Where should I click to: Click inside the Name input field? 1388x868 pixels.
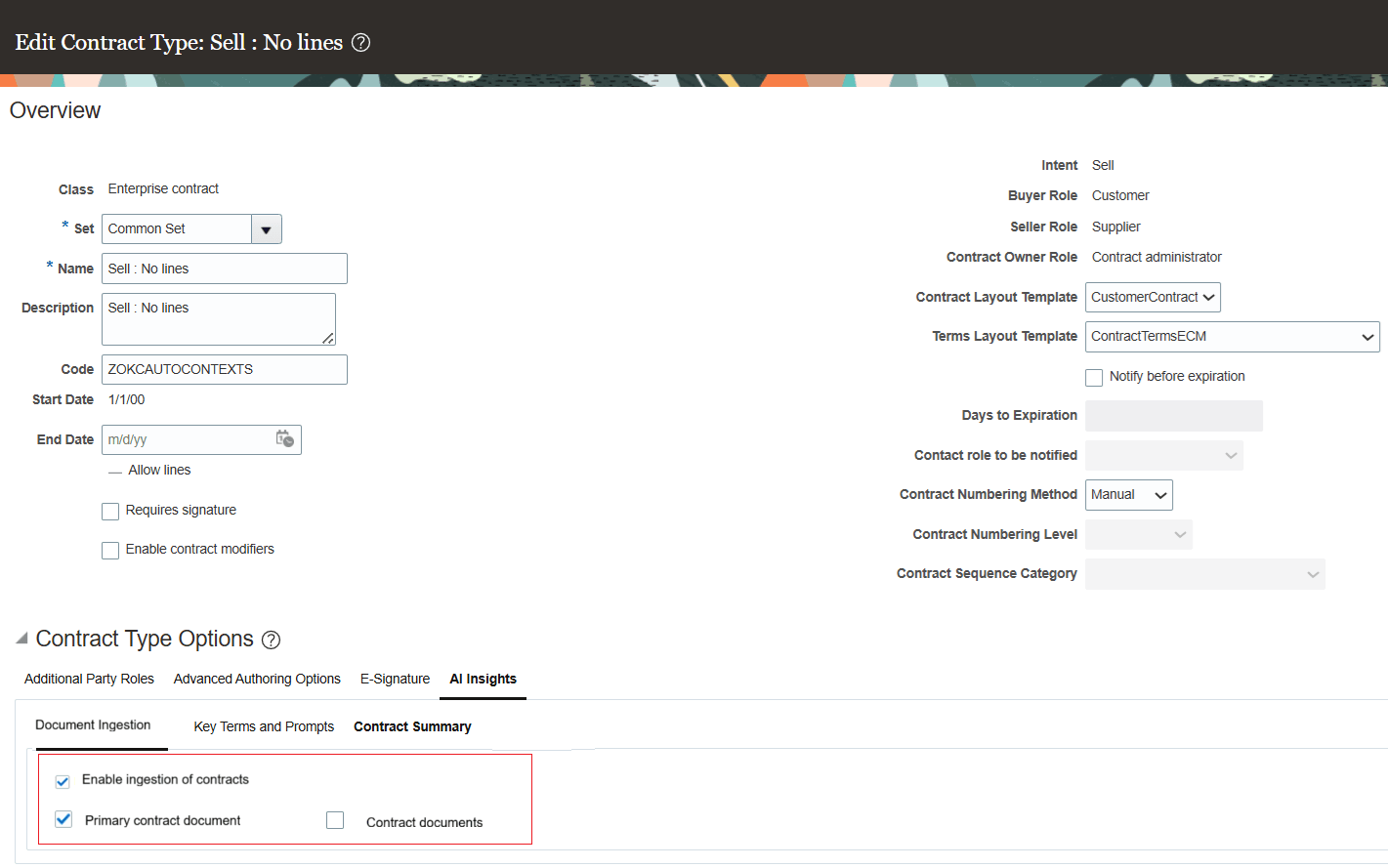tap(224, 269)
